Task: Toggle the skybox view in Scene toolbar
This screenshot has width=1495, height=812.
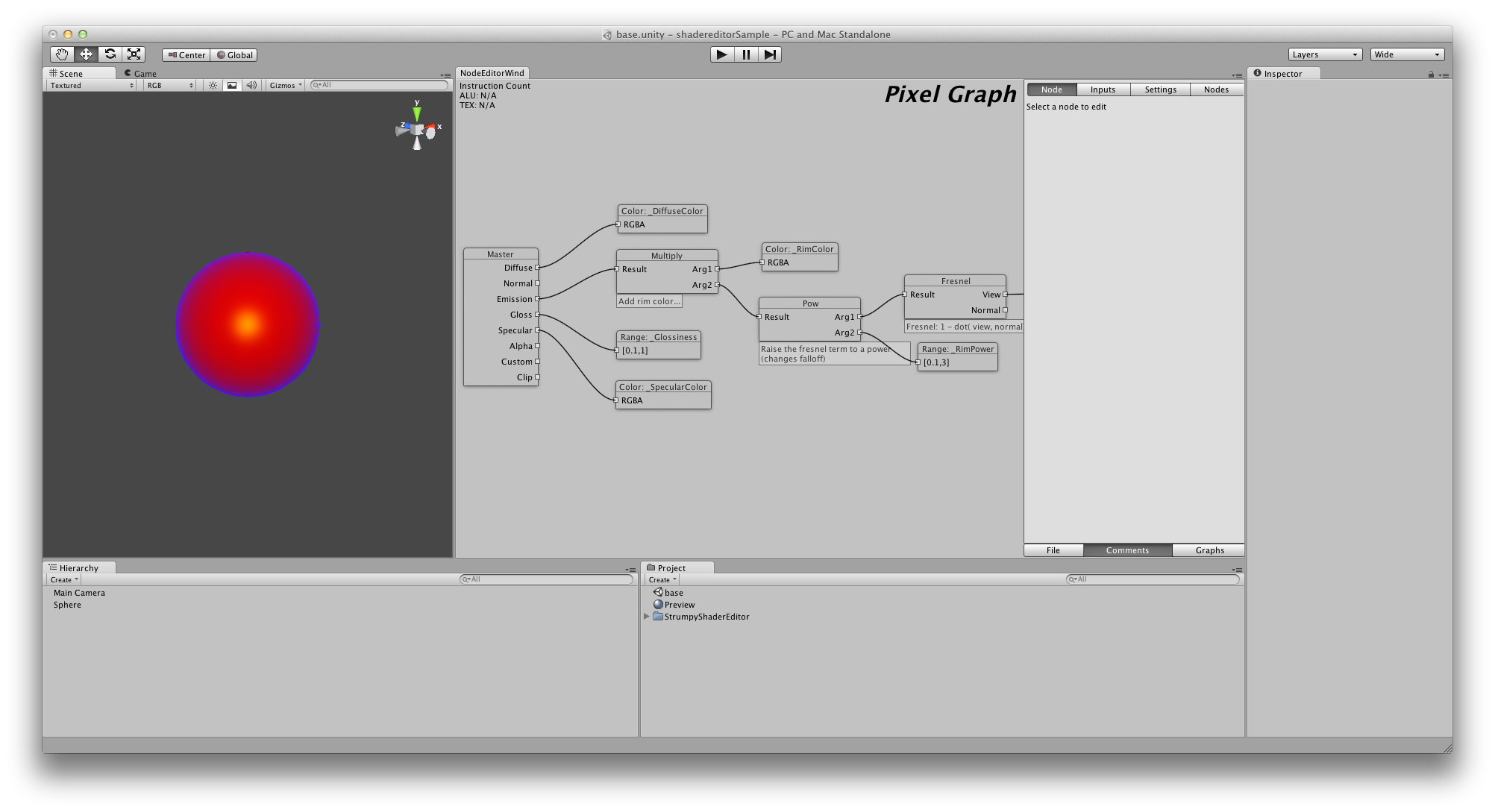Action: (233, 85)
